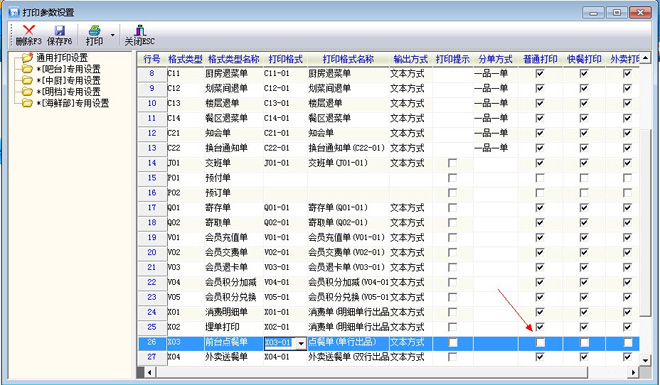Click the 打印格式名称 column header
660x385 pixels.
click(348, 59)
